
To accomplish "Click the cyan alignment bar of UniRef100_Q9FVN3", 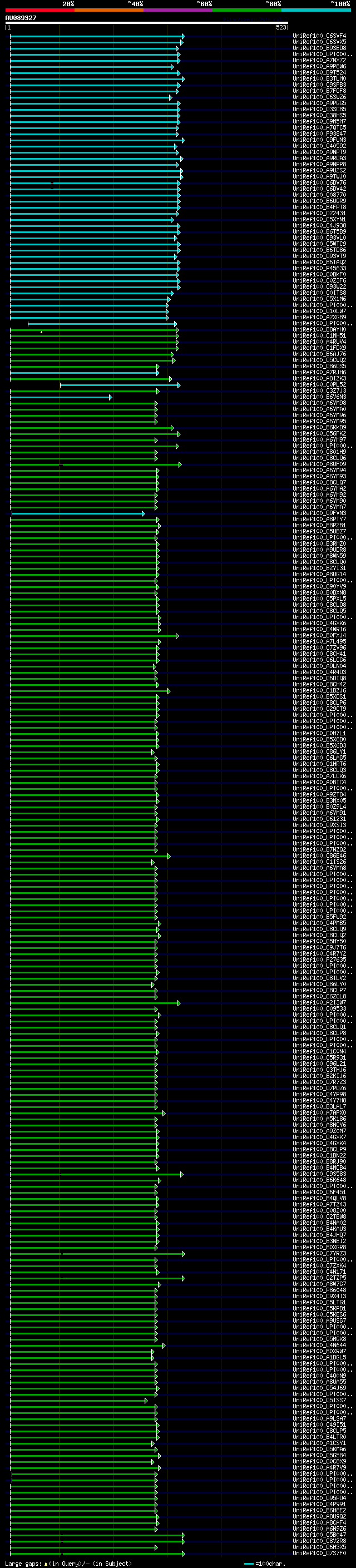I will (78, 513).
